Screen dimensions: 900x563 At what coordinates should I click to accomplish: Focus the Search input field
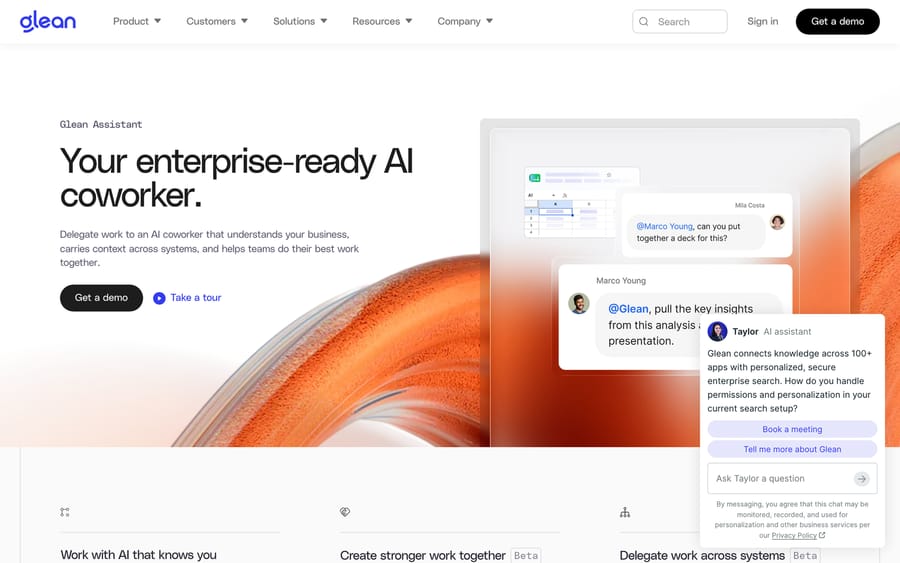[x=680, y=21]
